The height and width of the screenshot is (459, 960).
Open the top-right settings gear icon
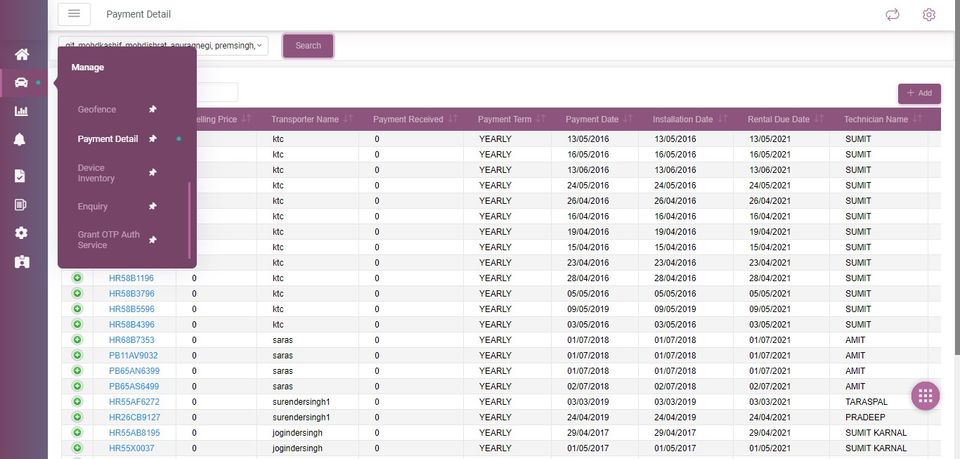point(929,15)
